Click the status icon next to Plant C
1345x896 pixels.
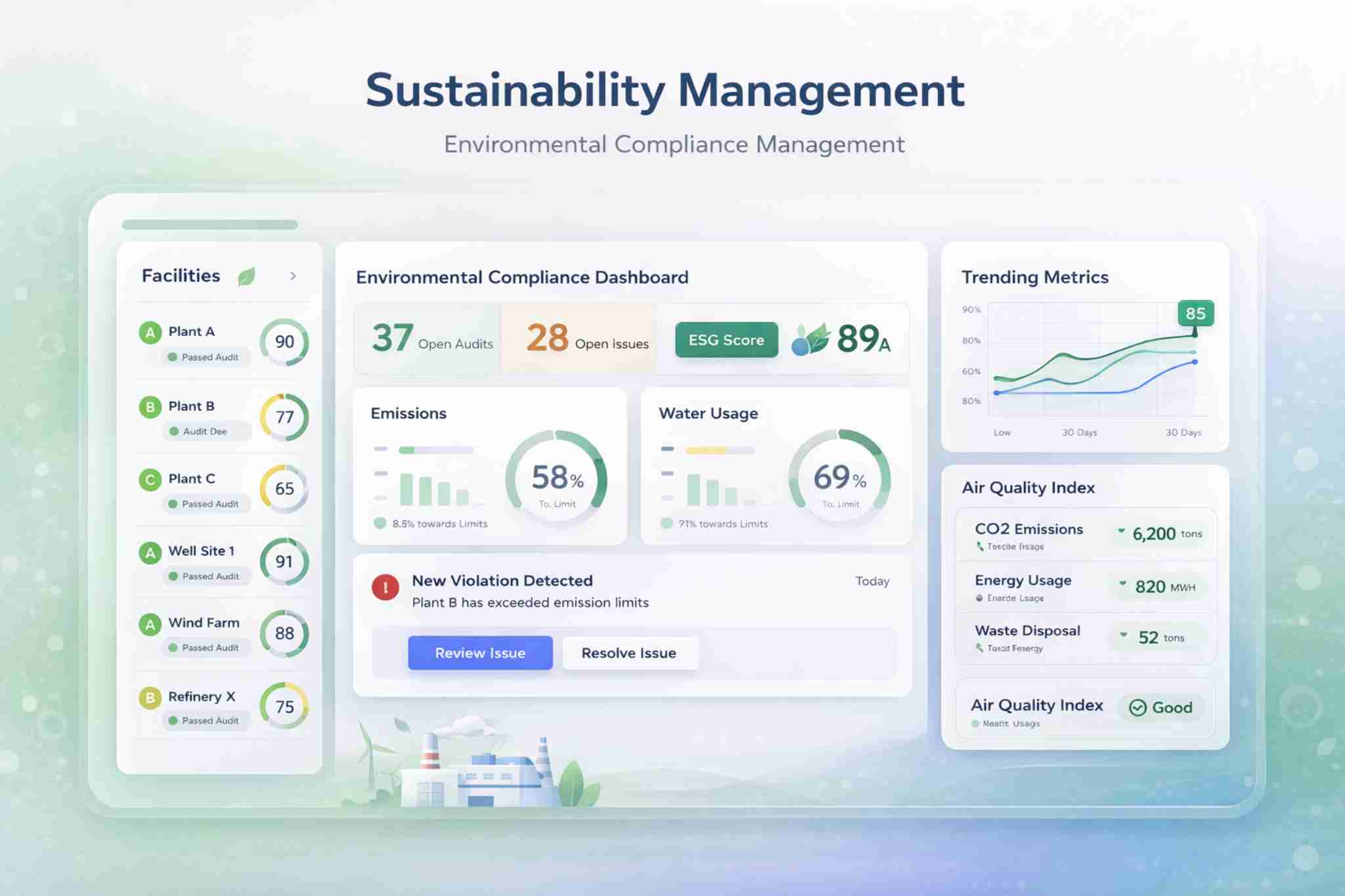[150, 479]
